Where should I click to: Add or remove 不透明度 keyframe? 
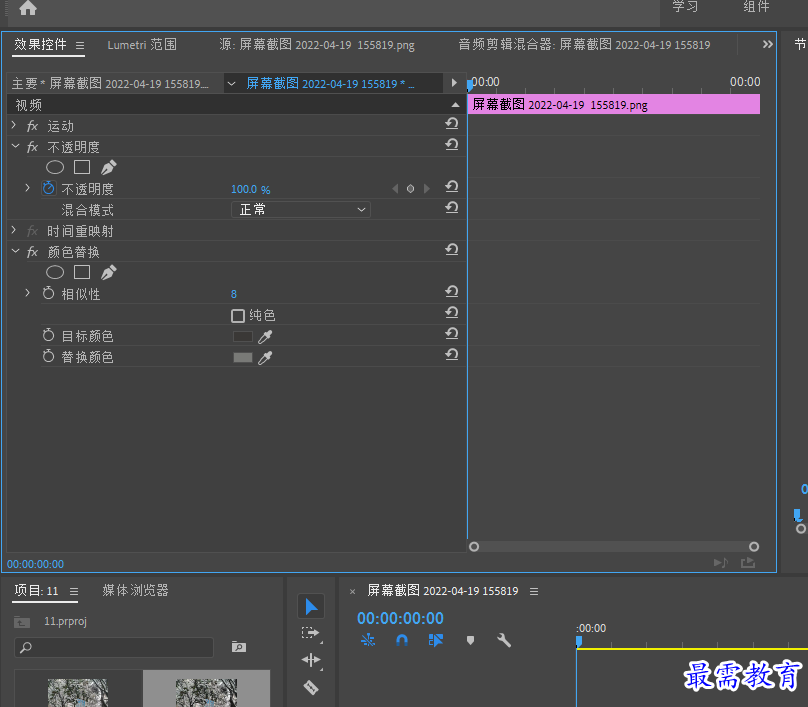pyautogui.click(x=410, y=189)
